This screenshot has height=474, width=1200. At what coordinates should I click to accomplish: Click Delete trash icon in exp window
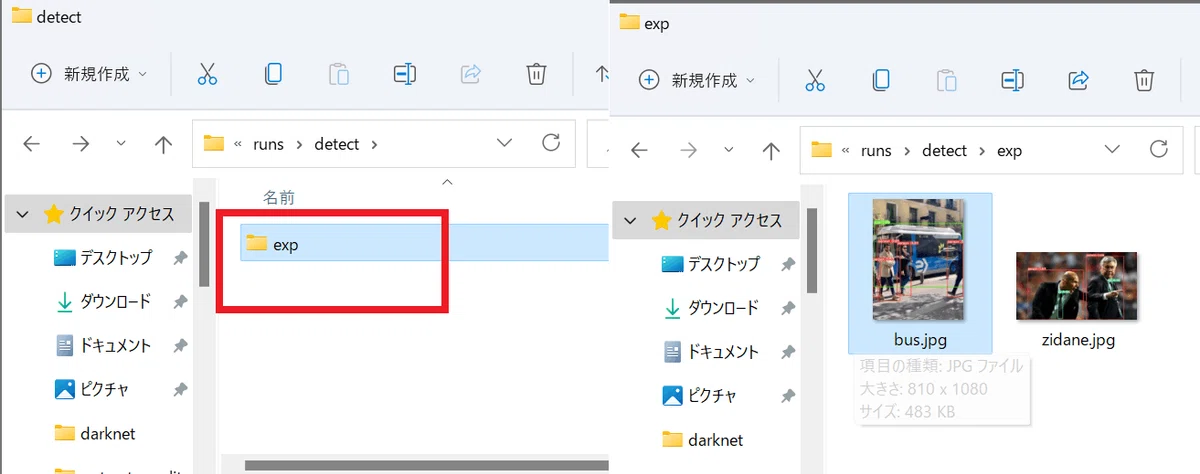tap(1144, 80)
